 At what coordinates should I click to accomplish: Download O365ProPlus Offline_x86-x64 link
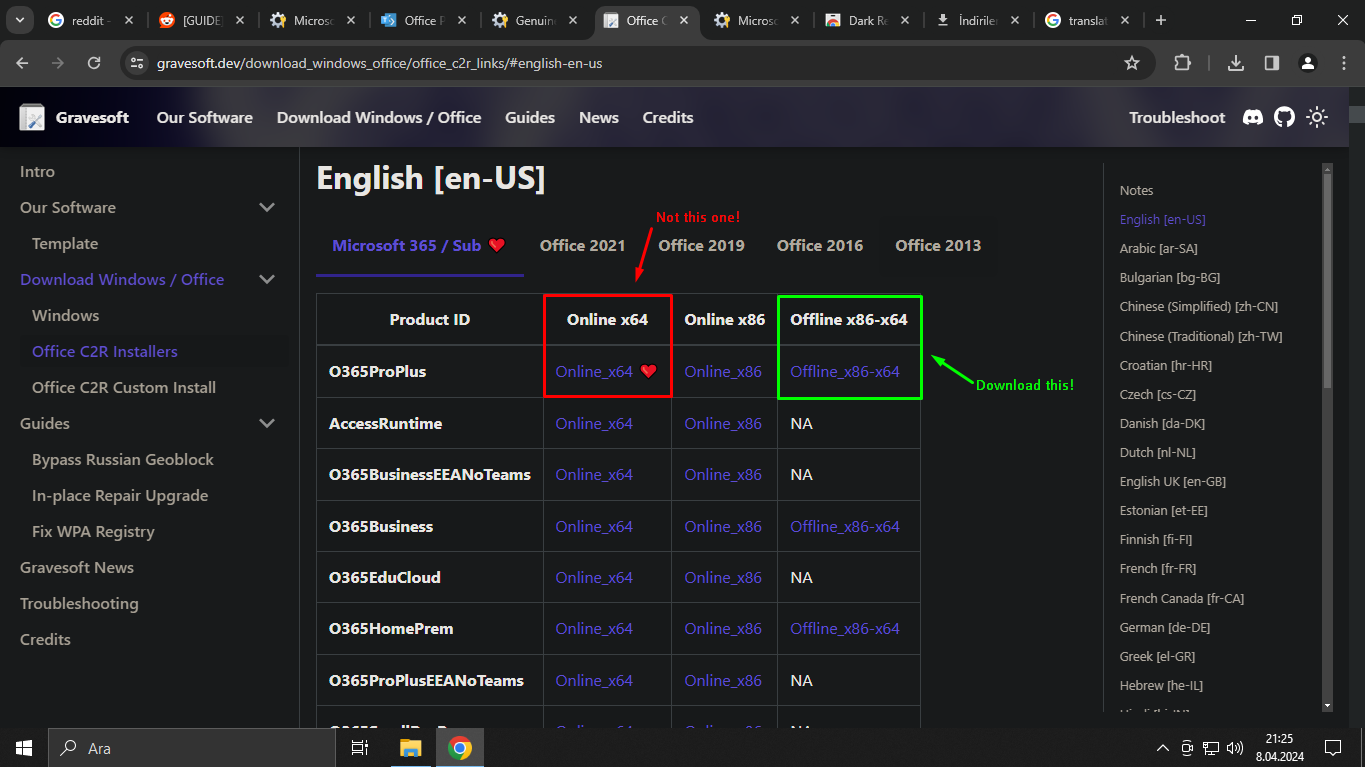[x=845, y=371]
